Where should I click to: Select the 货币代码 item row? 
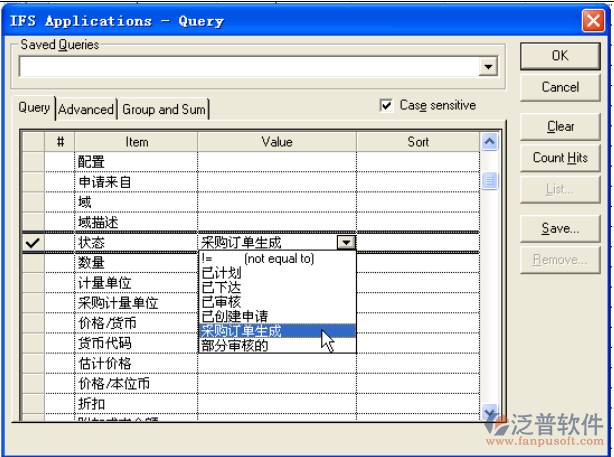coord(136,343)
